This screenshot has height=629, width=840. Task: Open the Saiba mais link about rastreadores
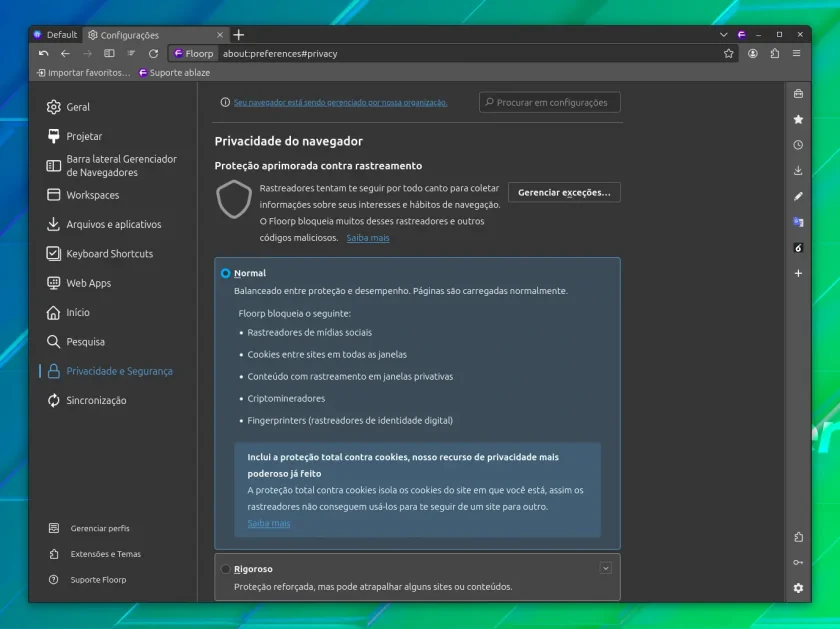(368, 238)
